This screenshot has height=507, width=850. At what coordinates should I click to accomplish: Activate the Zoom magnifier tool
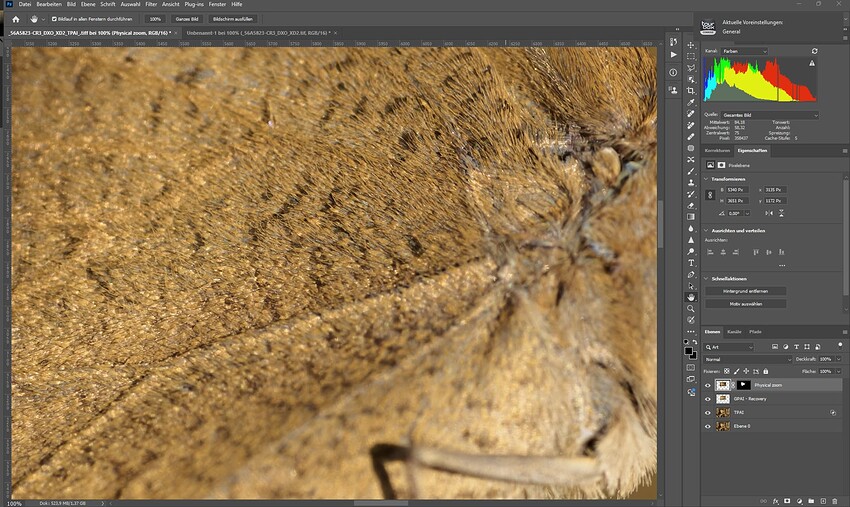click(x=691, y=309)
